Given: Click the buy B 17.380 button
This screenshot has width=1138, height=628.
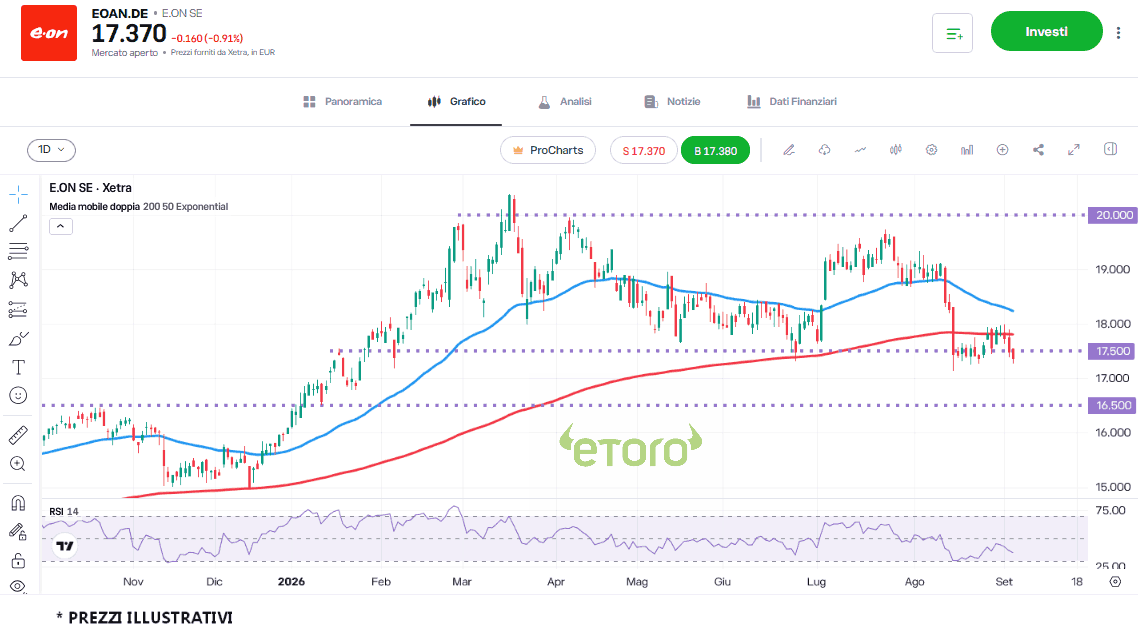Looking at the screenshot, I should coord(716,150).
